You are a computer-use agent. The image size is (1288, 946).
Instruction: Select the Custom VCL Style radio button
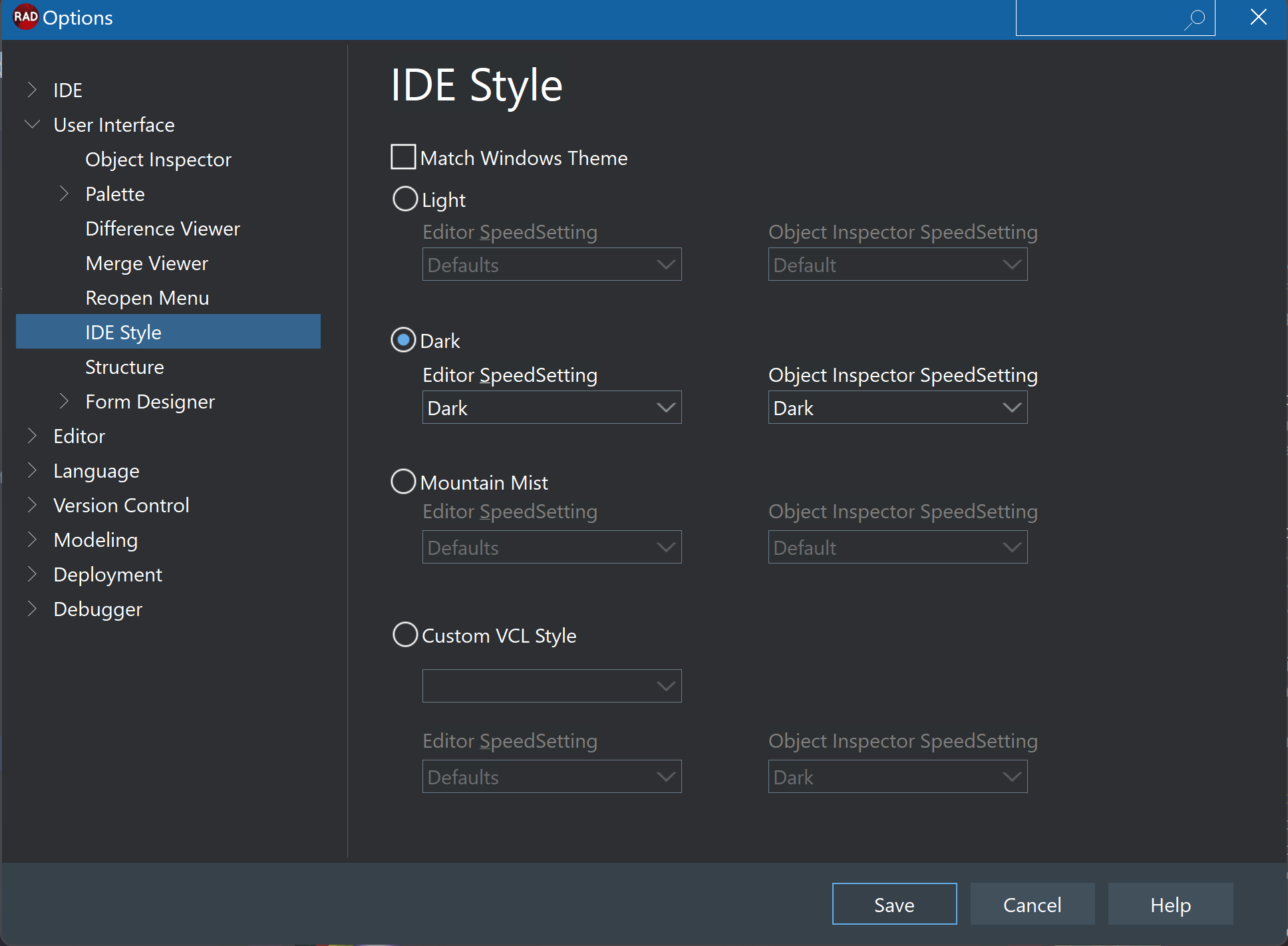405,635
